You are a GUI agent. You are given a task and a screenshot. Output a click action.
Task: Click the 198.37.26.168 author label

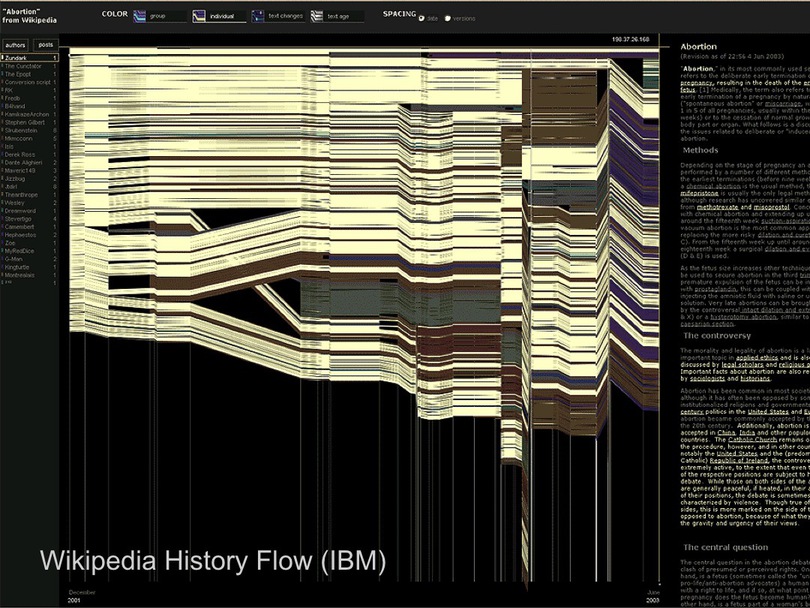pos(631,39)
